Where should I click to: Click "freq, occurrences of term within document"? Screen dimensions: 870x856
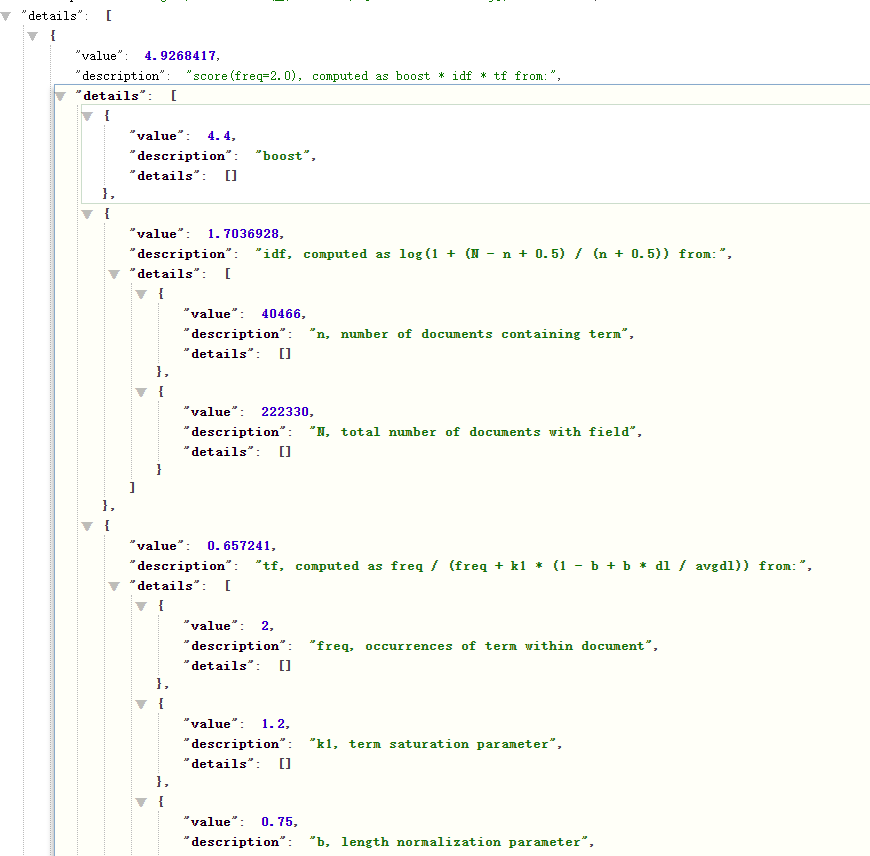pos(481,646)
